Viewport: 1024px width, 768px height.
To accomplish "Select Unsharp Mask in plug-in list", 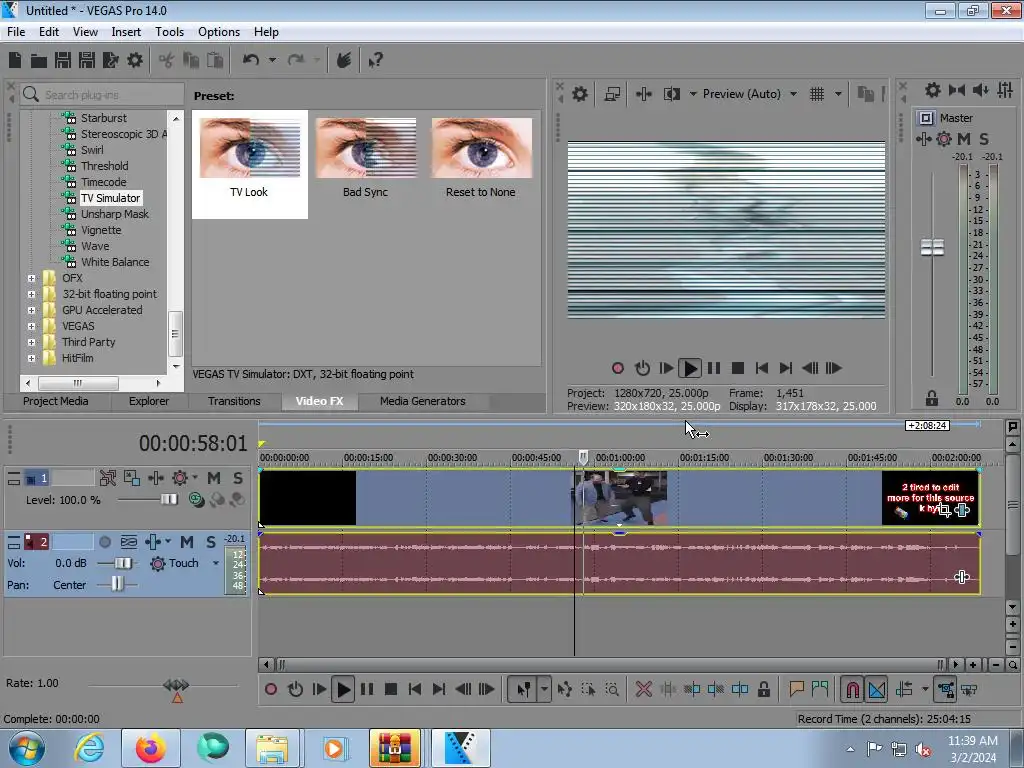I will pos(115,214).
